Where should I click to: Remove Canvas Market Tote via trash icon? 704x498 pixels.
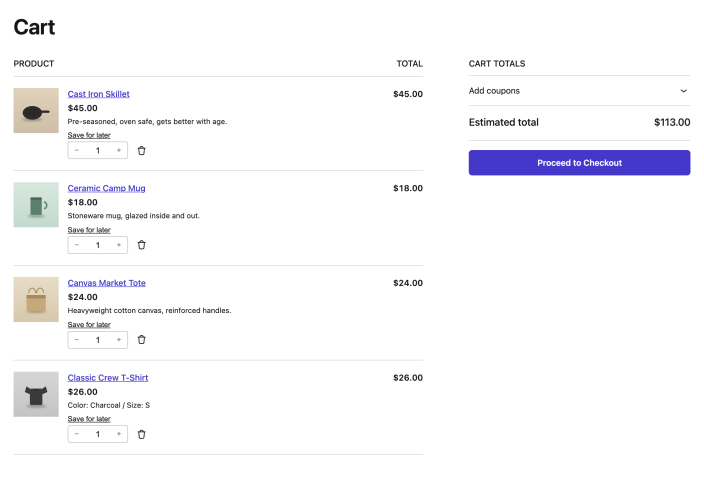[141, 339]
